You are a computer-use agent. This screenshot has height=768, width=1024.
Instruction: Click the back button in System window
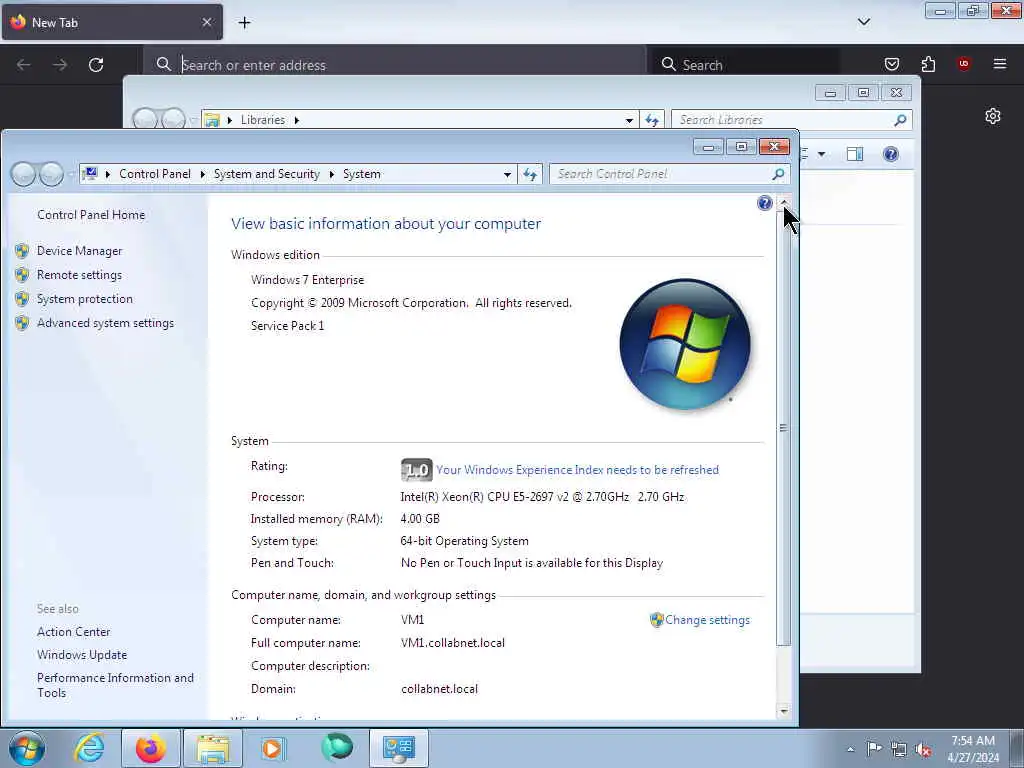tap(23, 174)
